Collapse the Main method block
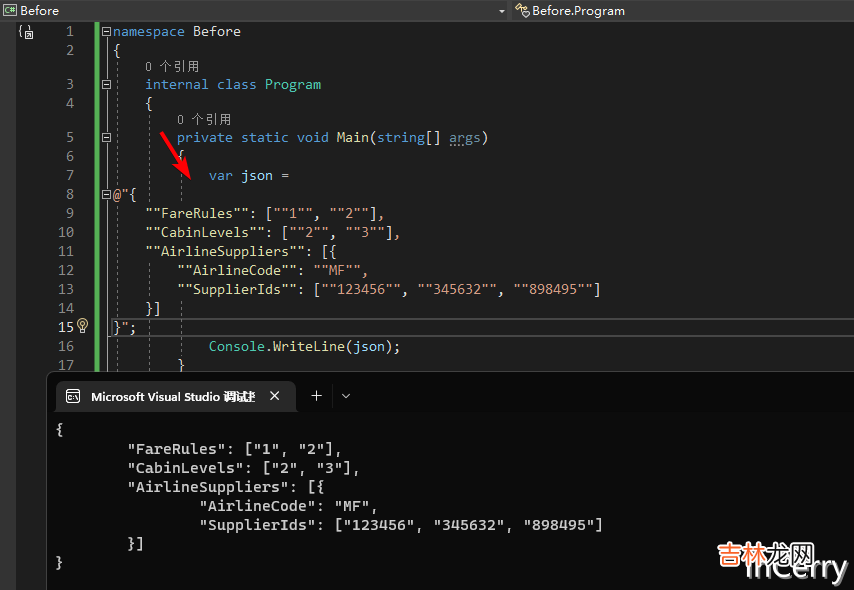The width and height of the screenshot is (854, 590). [x=106, y=138]
